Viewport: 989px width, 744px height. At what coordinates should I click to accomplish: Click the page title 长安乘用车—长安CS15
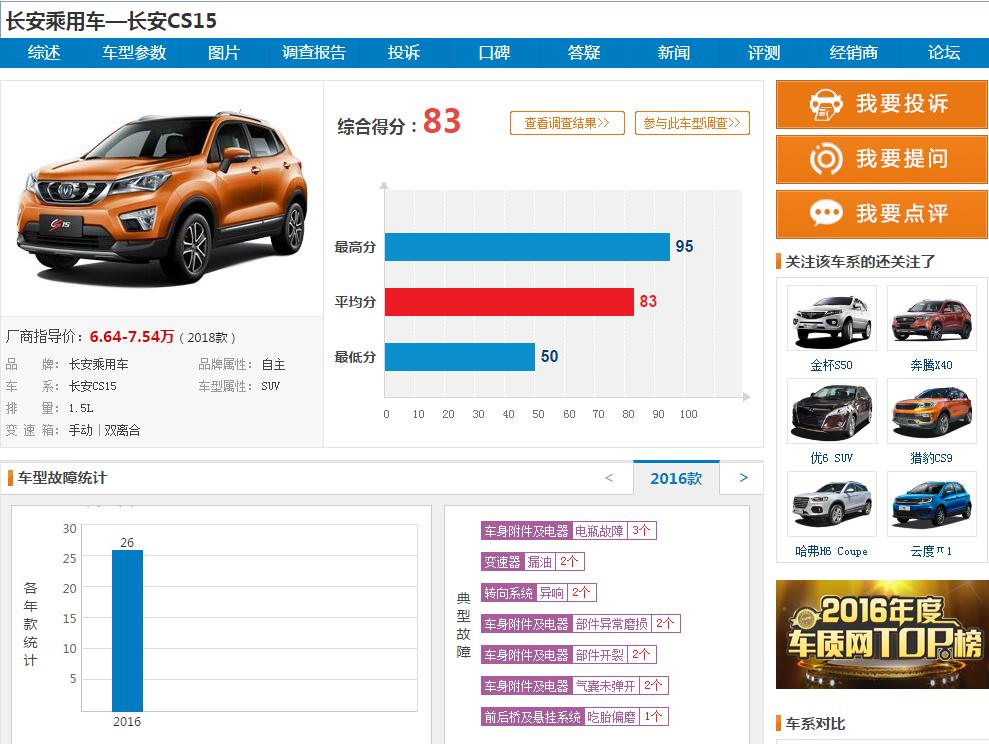(111, 21)
